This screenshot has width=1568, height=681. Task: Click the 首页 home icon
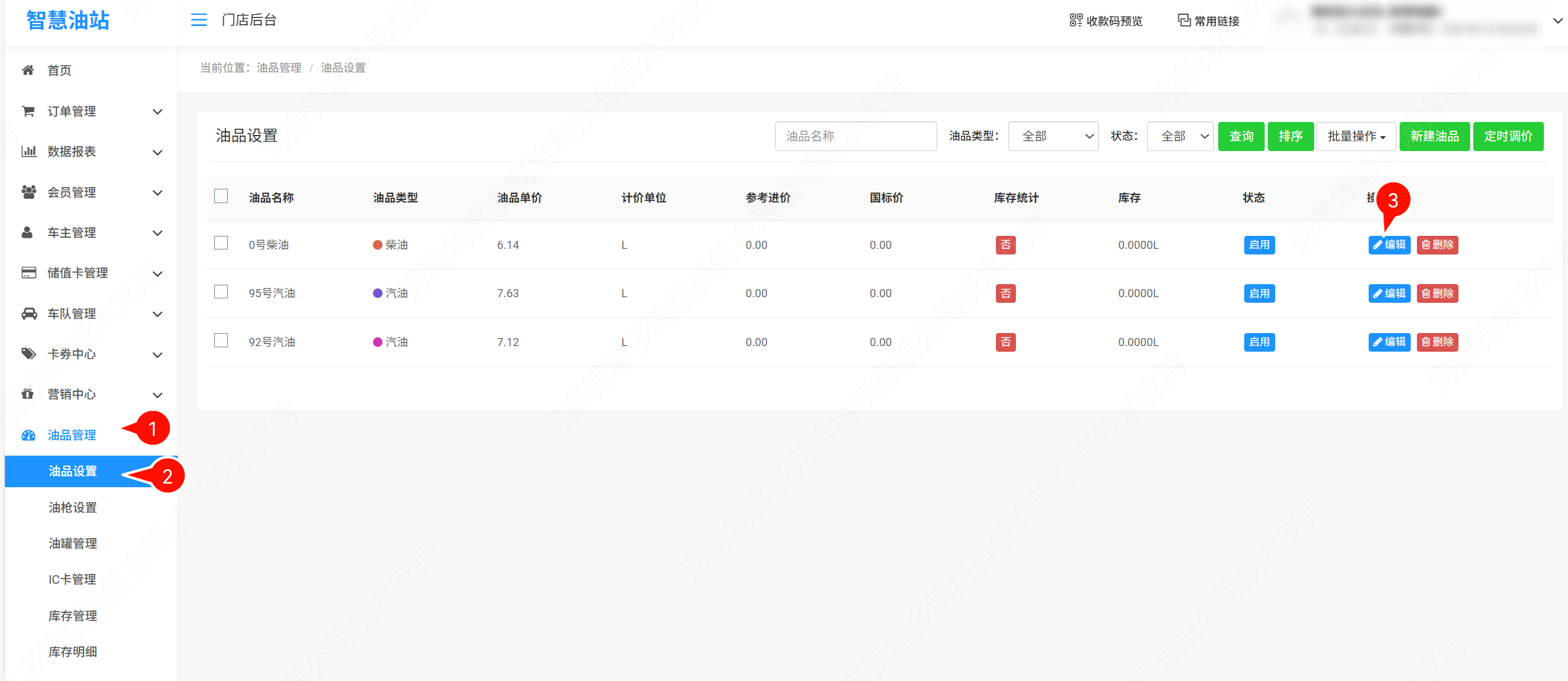tap(28, 70)
